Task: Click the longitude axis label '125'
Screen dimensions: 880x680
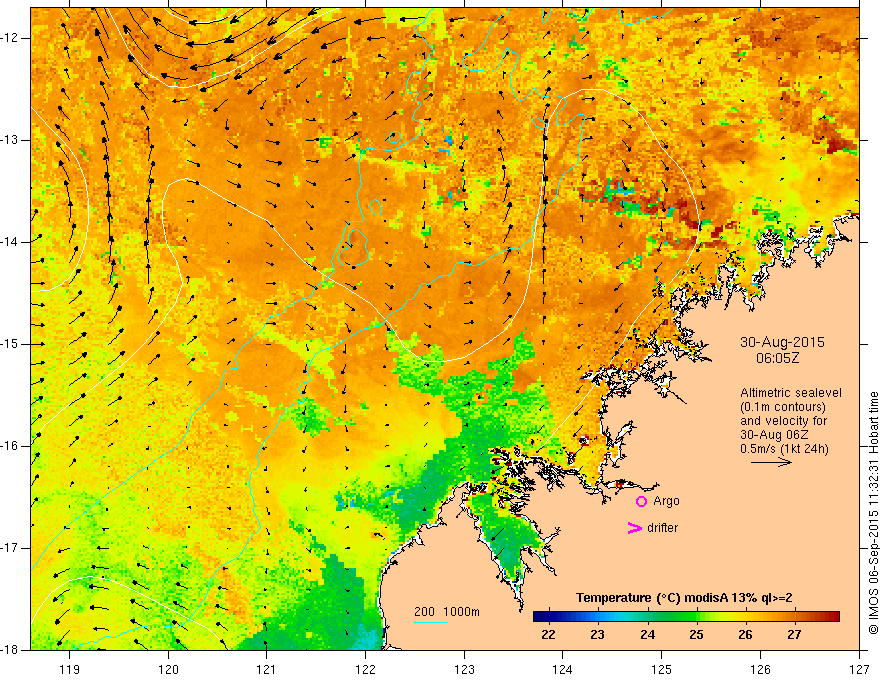Action: click(662, 669)
